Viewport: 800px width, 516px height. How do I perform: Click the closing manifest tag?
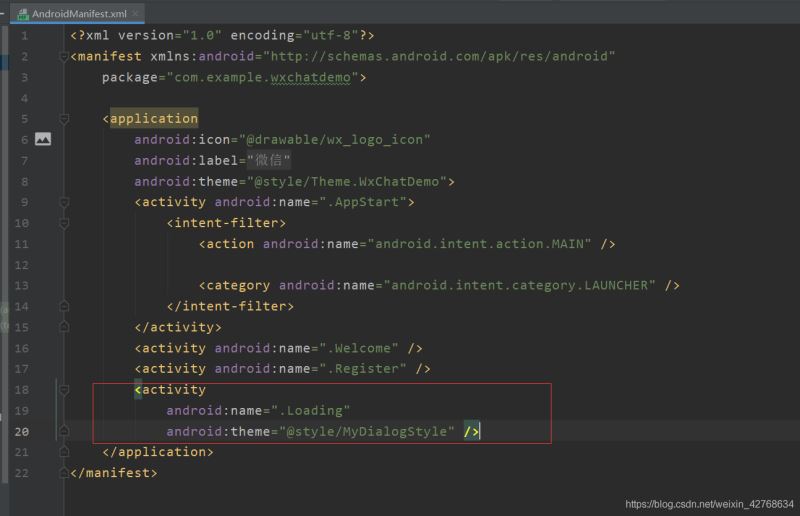114,473
